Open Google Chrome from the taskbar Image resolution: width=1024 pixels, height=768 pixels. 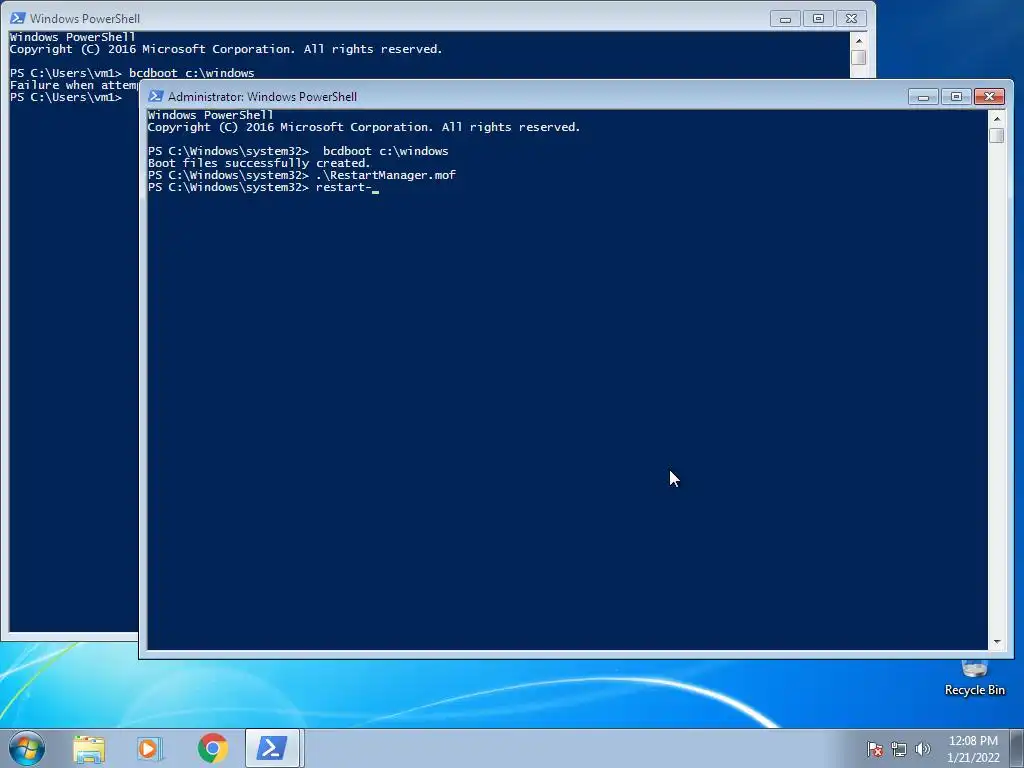tap(213, 748)
